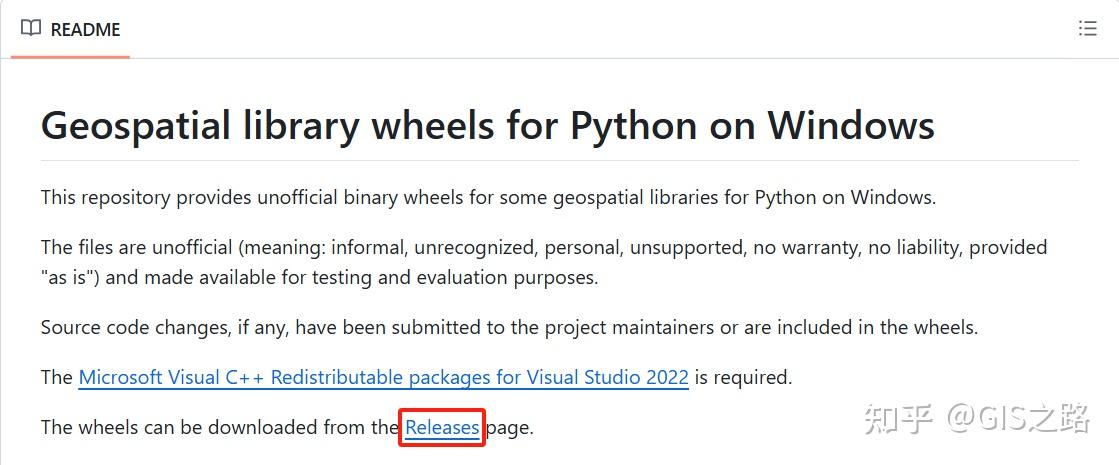
Task: Open the outline list icon
Action: [1088, 29]
